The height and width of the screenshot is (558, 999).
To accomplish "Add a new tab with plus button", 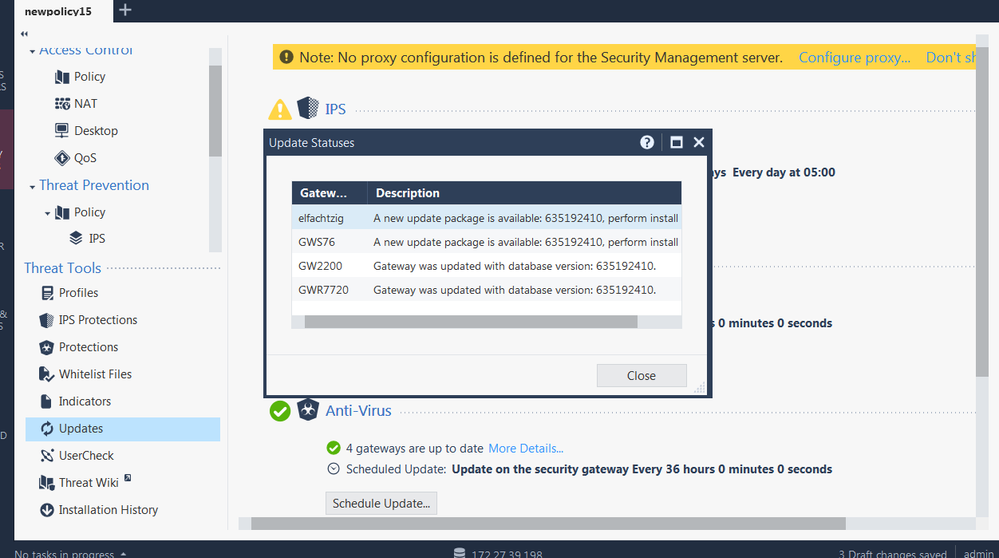I will (x=126, y=10).
